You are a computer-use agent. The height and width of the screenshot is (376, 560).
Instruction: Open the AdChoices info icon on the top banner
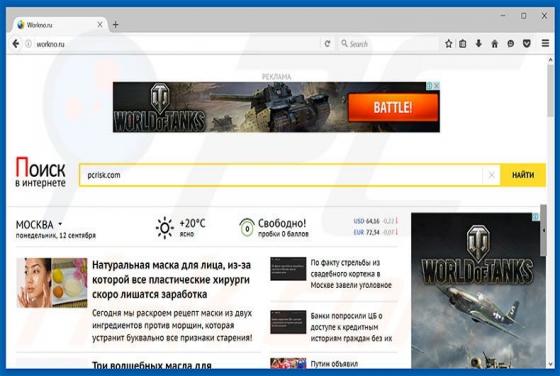click(430, 85)
